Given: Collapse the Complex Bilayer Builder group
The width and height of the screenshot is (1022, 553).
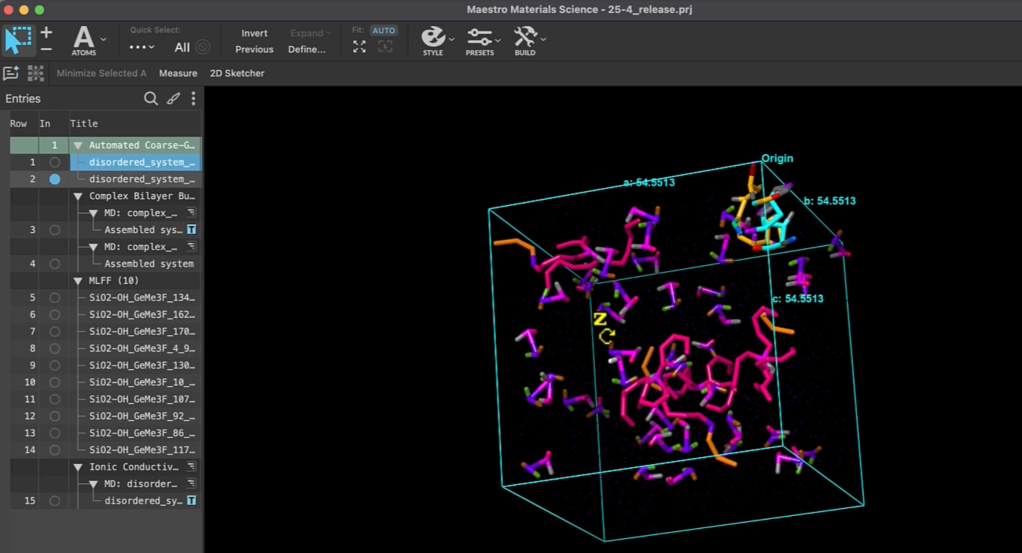Looking at the screenshot, I should [x=79, y=196].
